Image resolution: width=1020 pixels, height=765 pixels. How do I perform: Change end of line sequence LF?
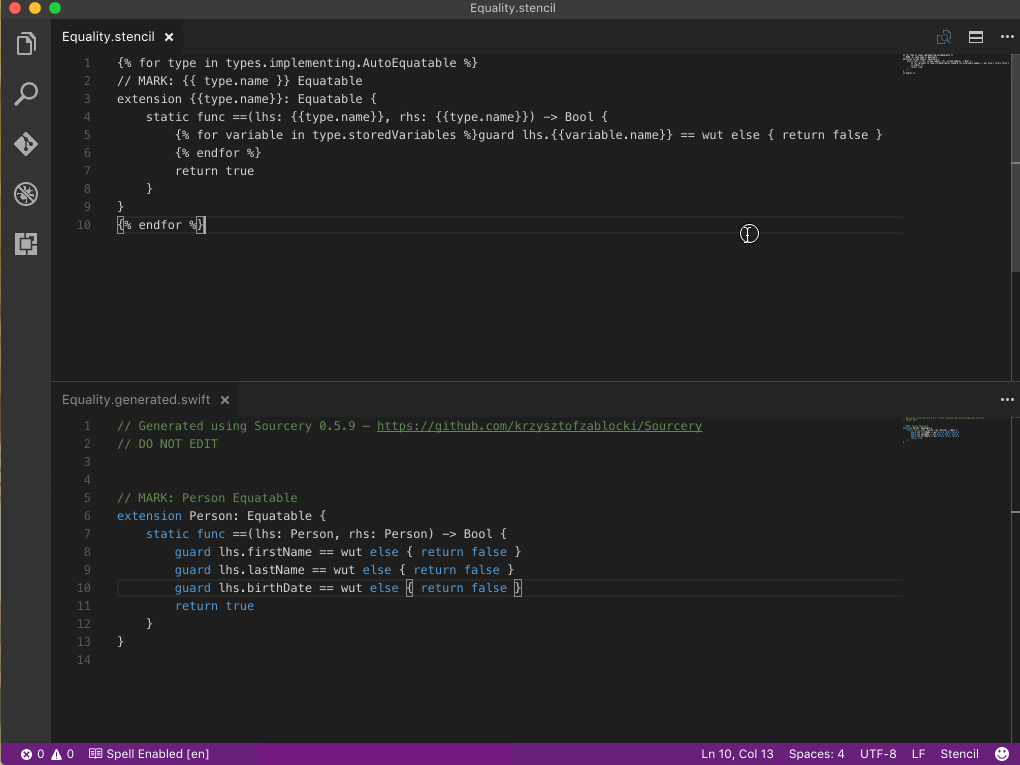pos(918,754)
